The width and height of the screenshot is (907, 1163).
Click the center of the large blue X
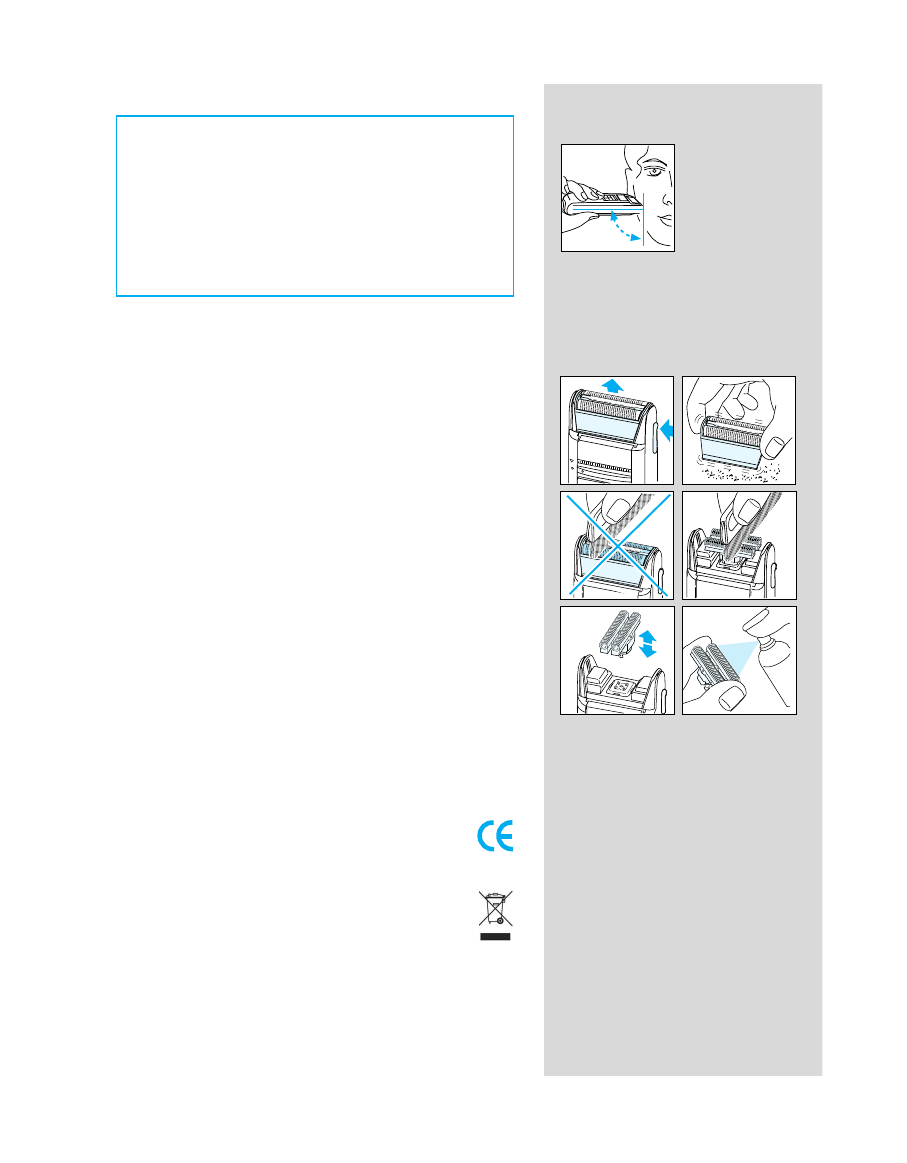[617, 545]
